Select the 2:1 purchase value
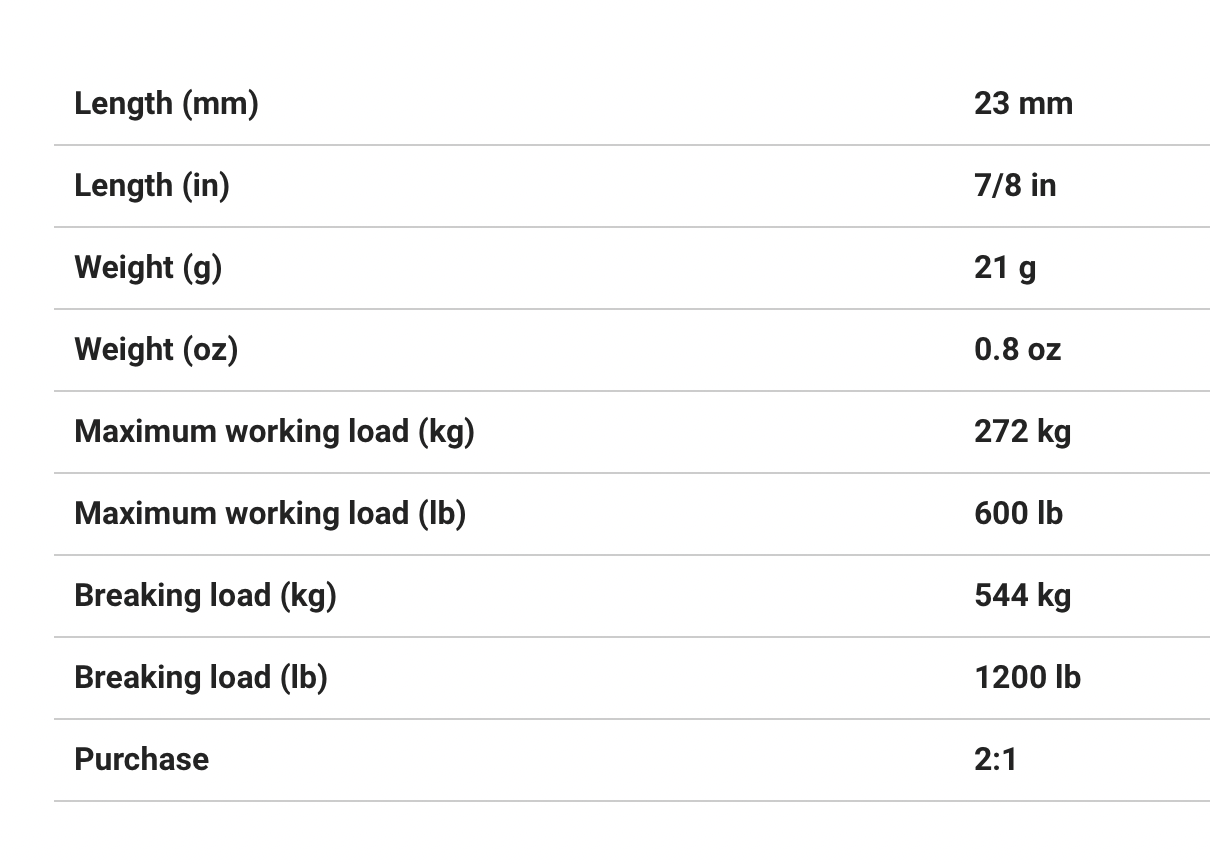 coord(995,759)
